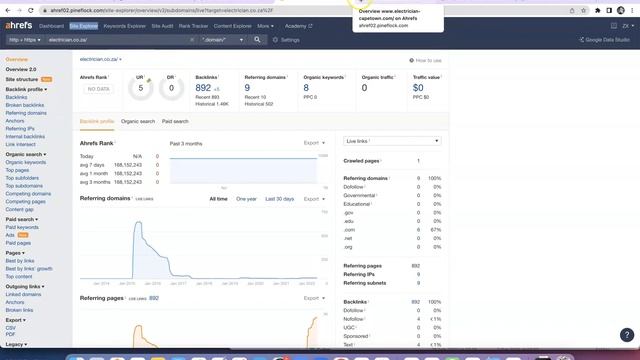Switch to the Paid search tab

point(175,122)
